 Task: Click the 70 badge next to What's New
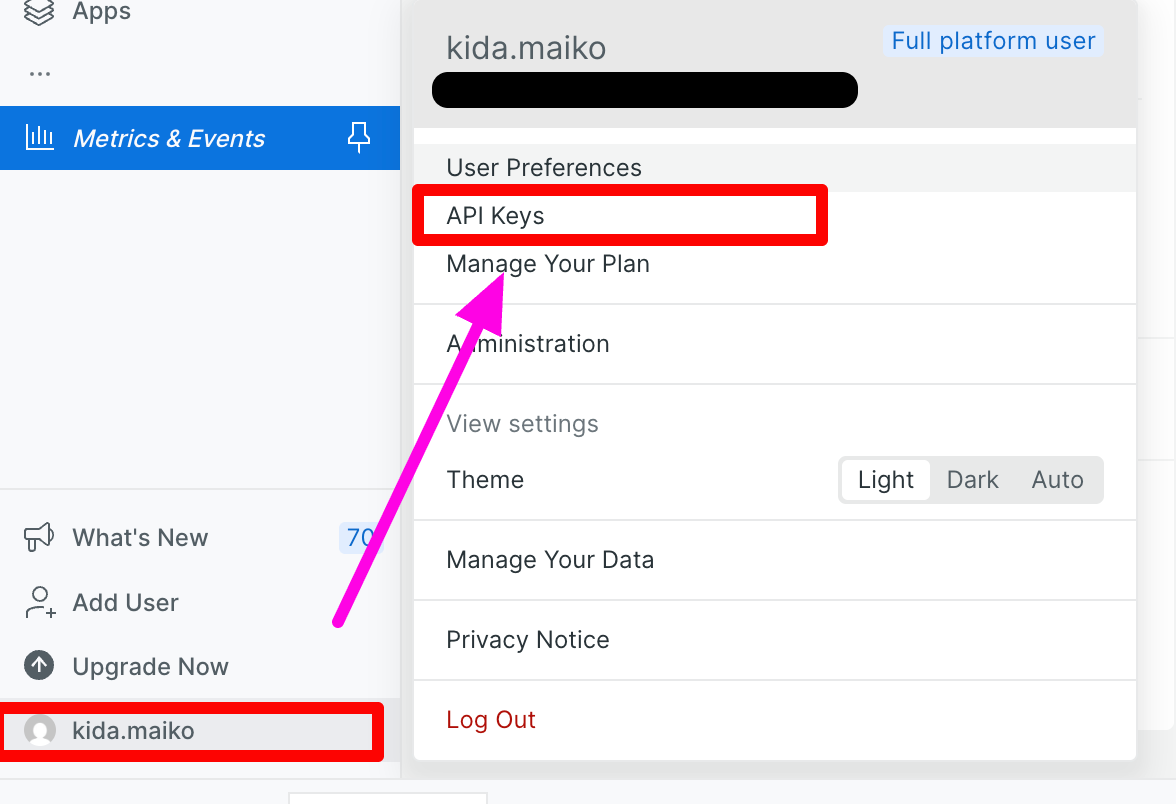(x=361, y=538)
